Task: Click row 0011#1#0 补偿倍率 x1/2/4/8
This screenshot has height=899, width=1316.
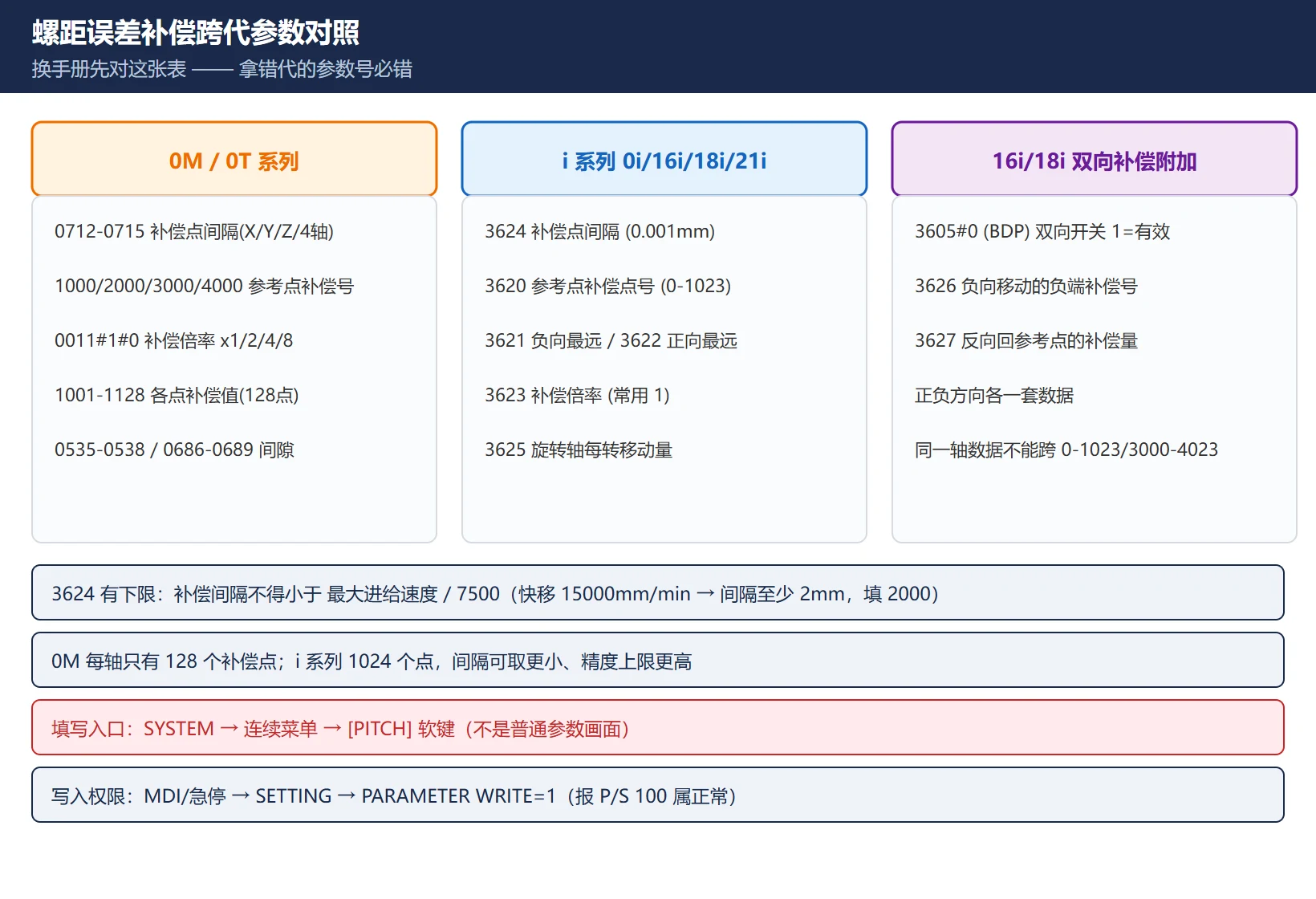Action: tap(174, 341)
